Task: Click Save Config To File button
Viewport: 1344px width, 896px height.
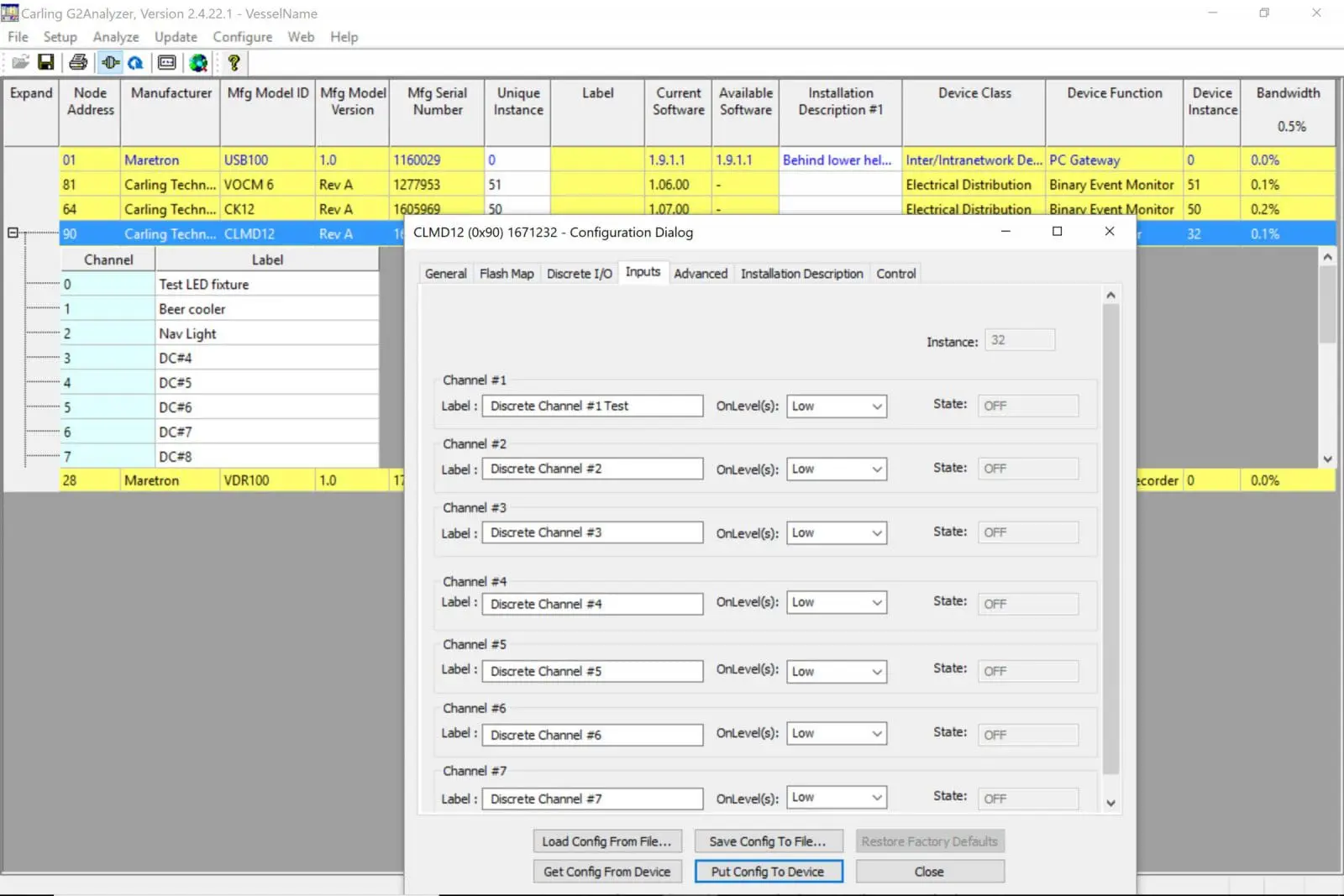Action: click(768, 841)
